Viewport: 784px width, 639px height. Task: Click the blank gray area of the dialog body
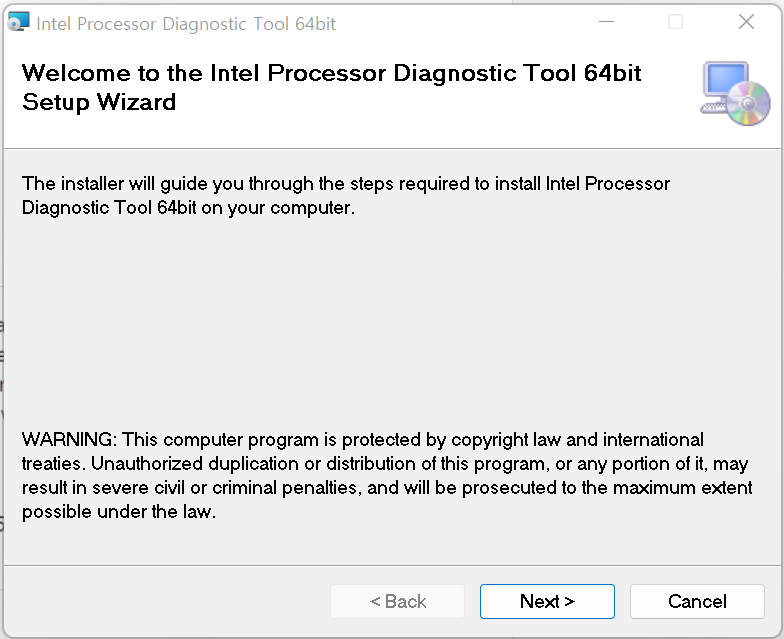[390, 320]
